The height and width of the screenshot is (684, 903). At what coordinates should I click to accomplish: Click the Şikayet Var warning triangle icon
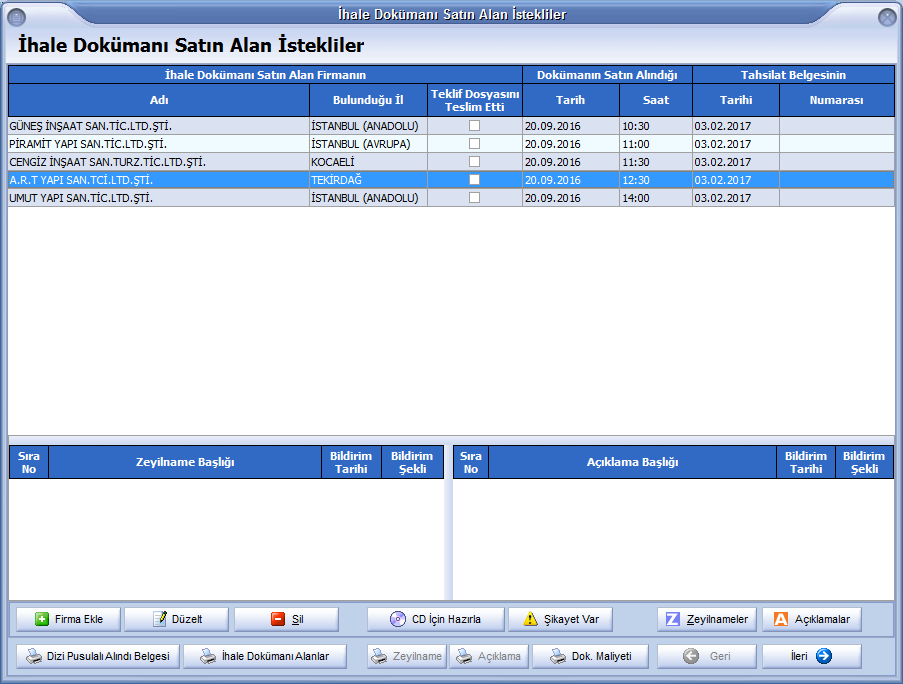point(531,619)
